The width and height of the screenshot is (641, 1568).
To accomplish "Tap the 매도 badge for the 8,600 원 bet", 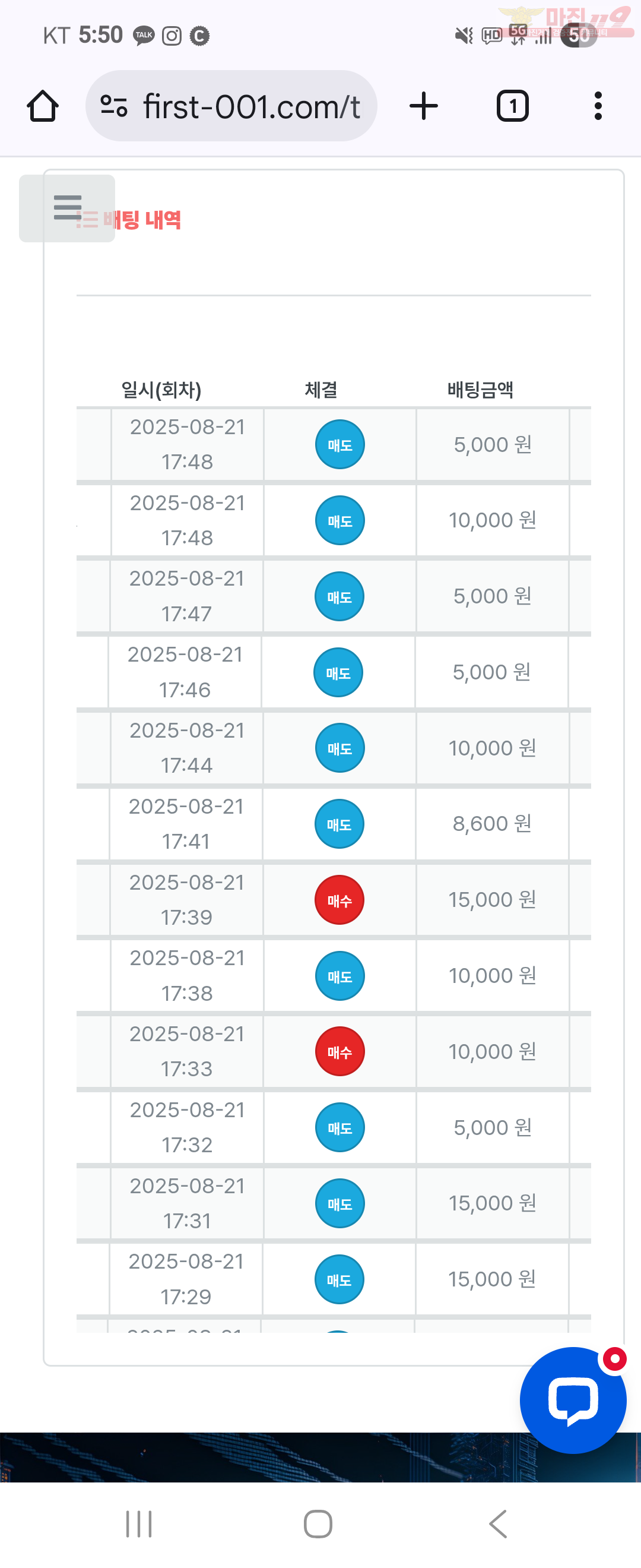I will tap(339, 824).
